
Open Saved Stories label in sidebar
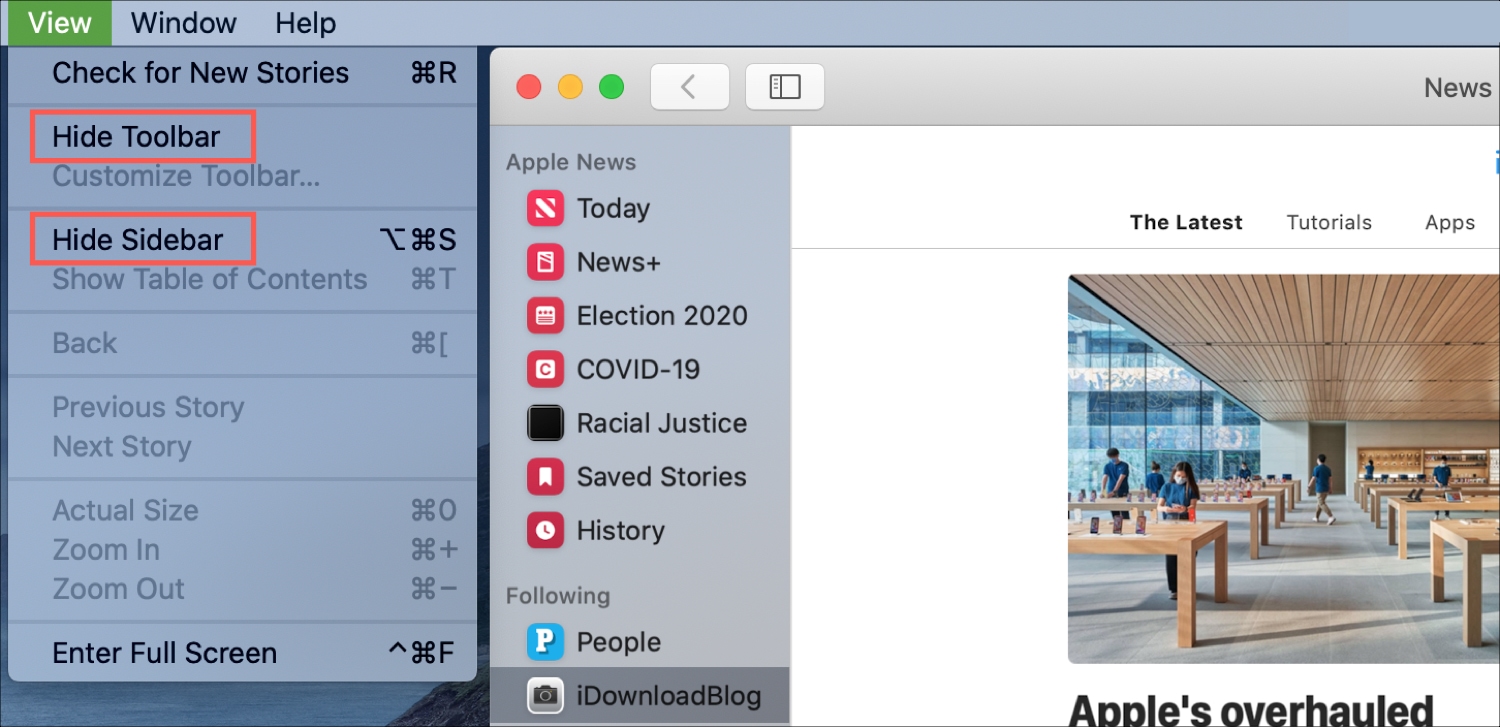[x=661, y=477]
